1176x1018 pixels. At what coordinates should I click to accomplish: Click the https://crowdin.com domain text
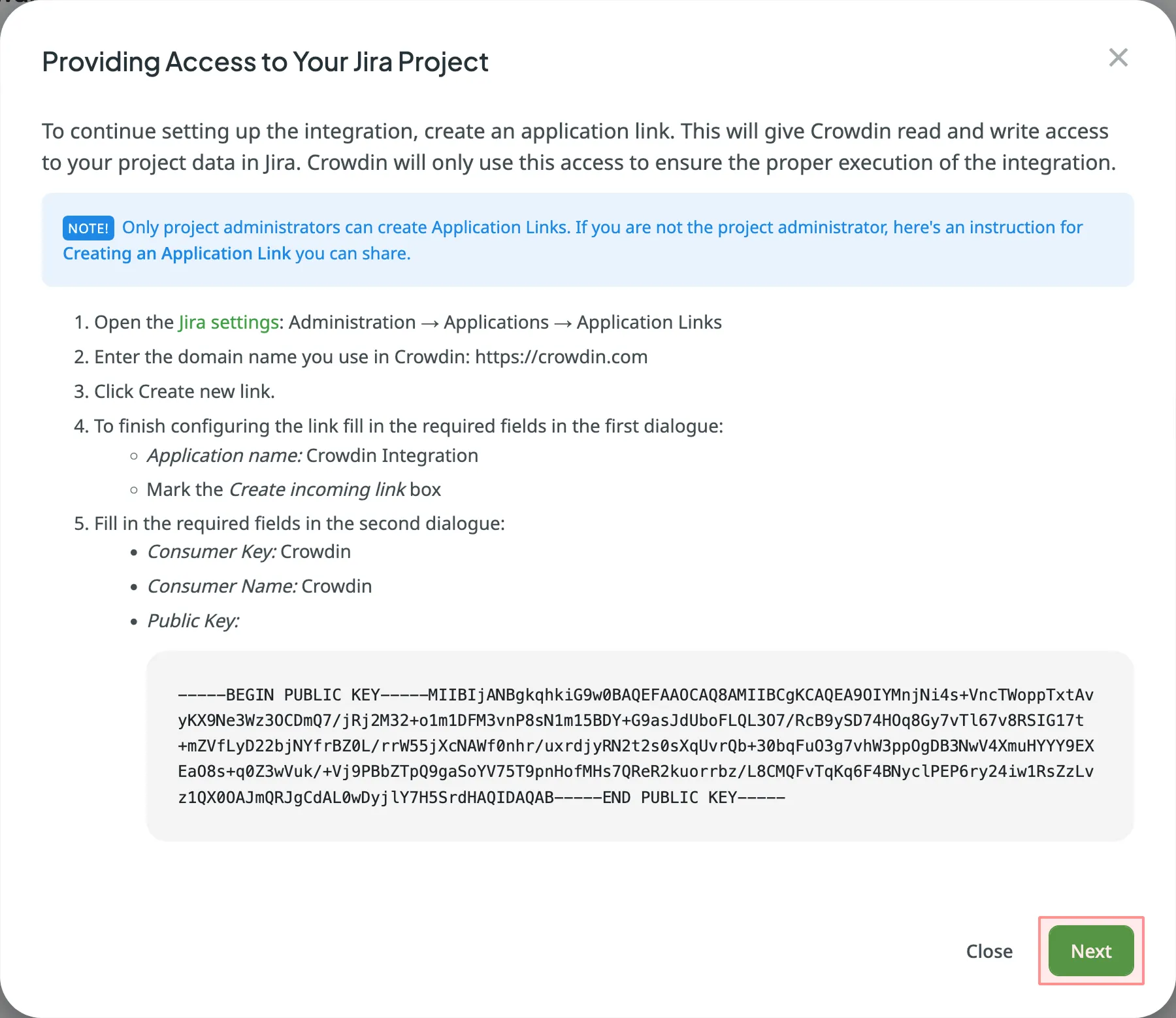click(561, 357)
